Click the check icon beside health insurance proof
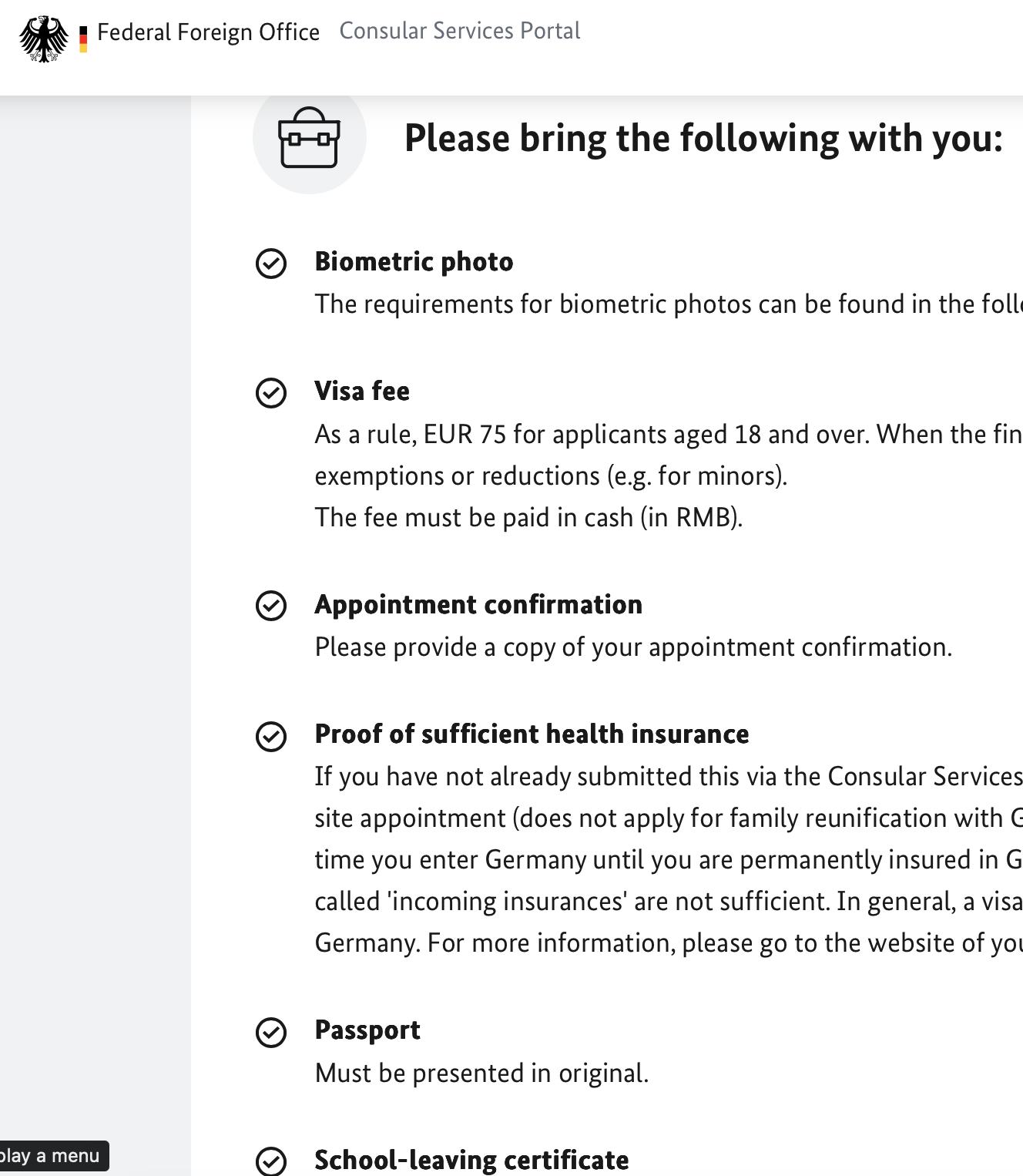The image size is (1023, 1176). point(271,736)
